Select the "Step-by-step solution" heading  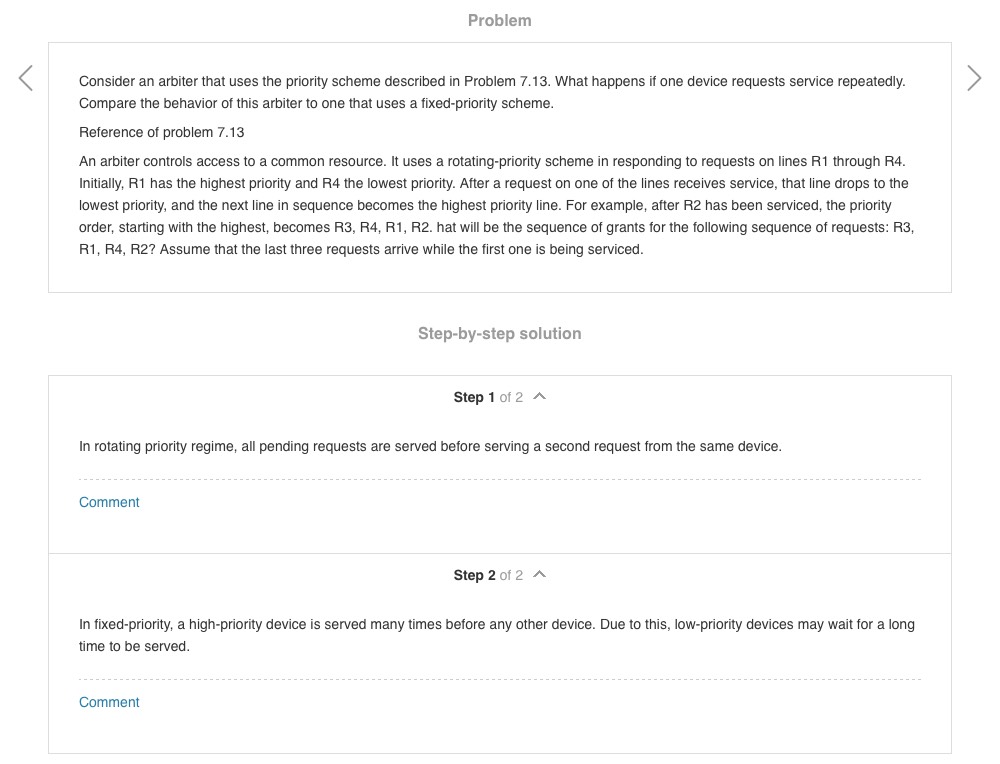[499, 333]
